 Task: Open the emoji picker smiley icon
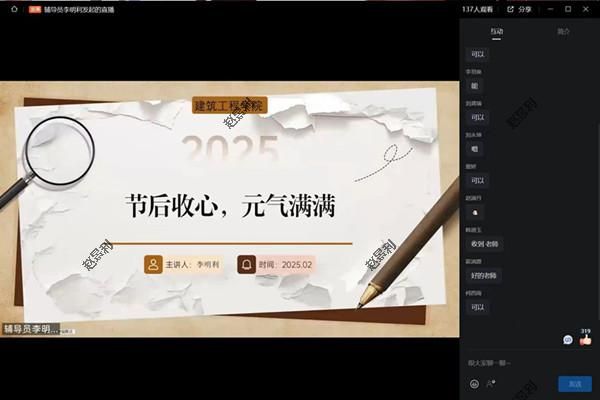click(473, 384)
